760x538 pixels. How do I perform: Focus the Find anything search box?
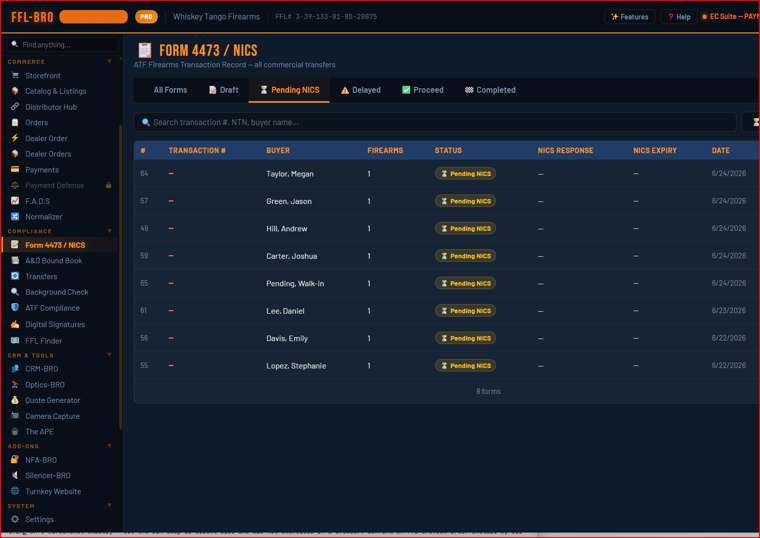click(x=63, y=45)
